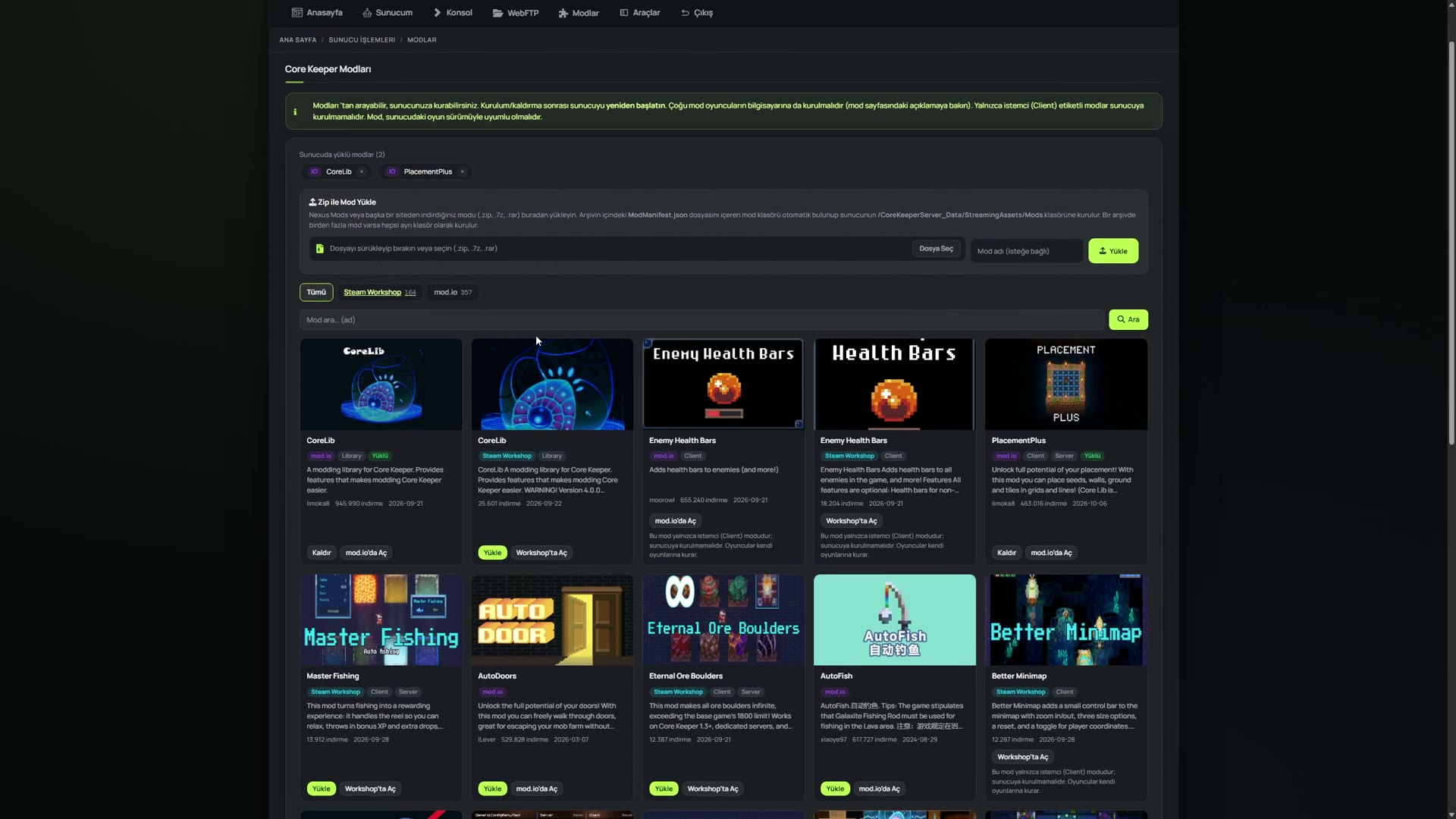Click Kaldır on mod.io CoreLib card

(322, 553)
